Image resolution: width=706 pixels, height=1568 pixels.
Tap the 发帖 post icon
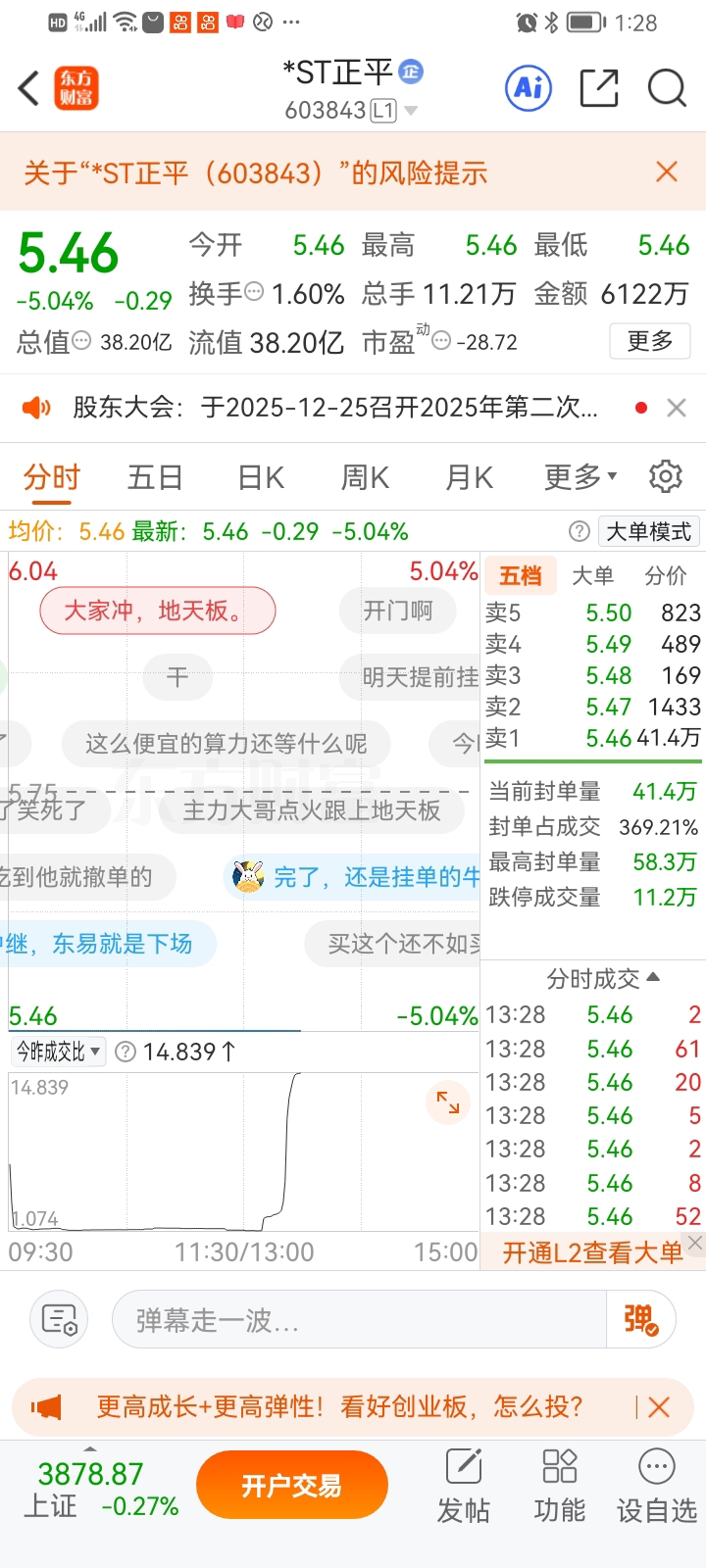[x=463, y=1487]
